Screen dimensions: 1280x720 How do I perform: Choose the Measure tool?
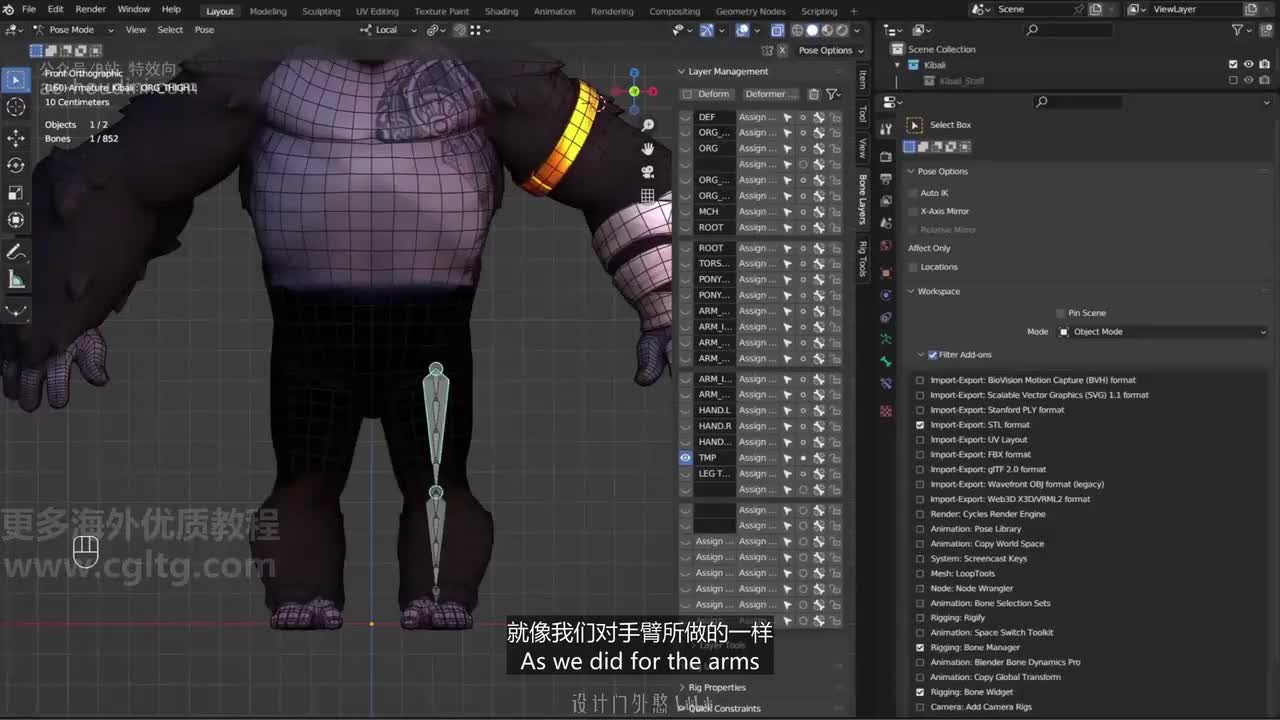point(16,281)
